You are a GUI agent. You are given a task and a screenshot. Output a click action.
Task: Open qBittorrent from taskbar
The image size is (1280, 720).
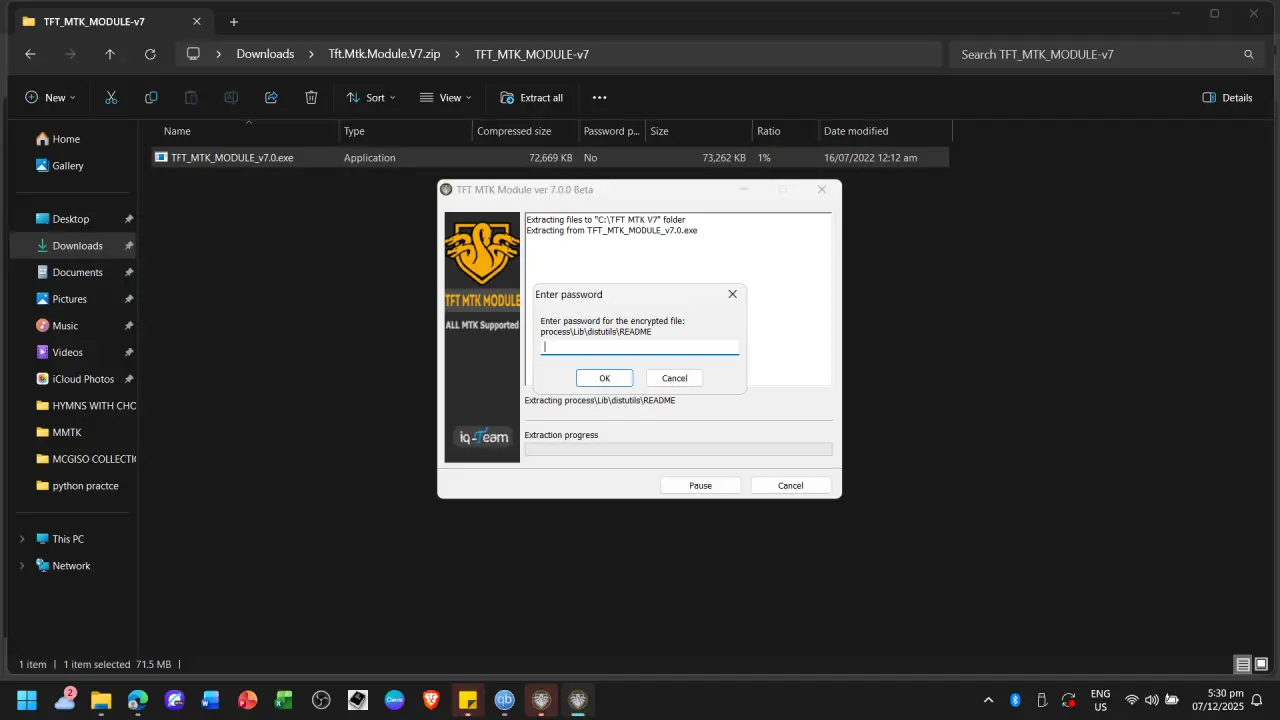[504, 700]
